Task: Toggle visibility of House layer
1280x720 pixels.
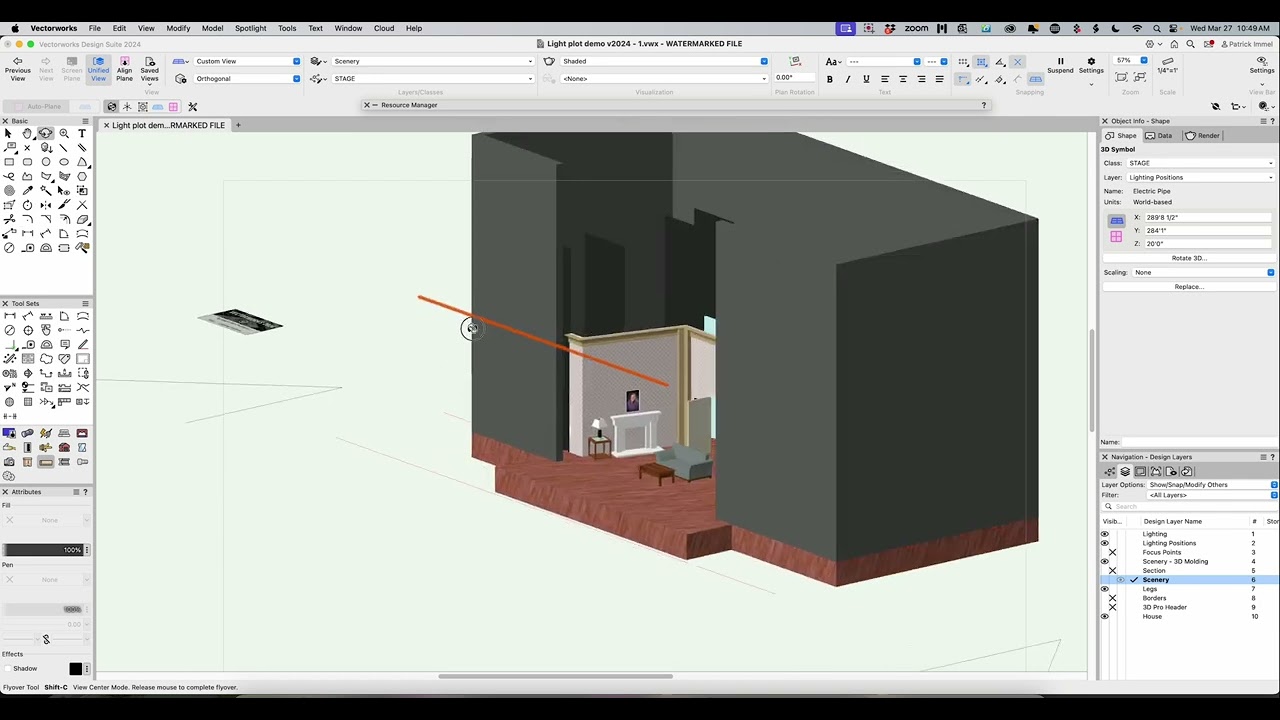Action: (1105, 616)
